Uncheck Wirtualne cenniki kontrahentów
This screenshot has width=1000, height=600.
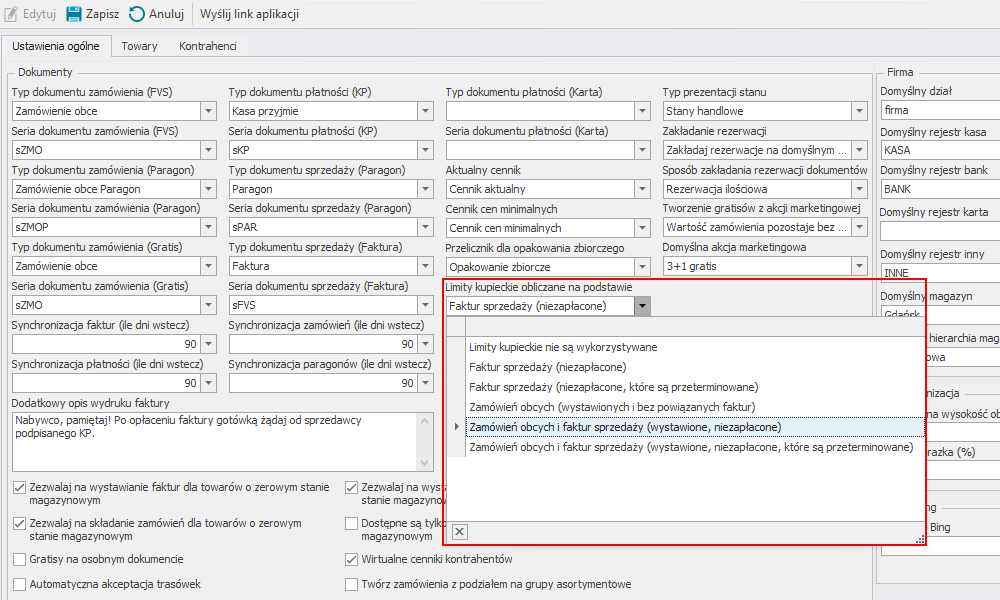(351, 560)
